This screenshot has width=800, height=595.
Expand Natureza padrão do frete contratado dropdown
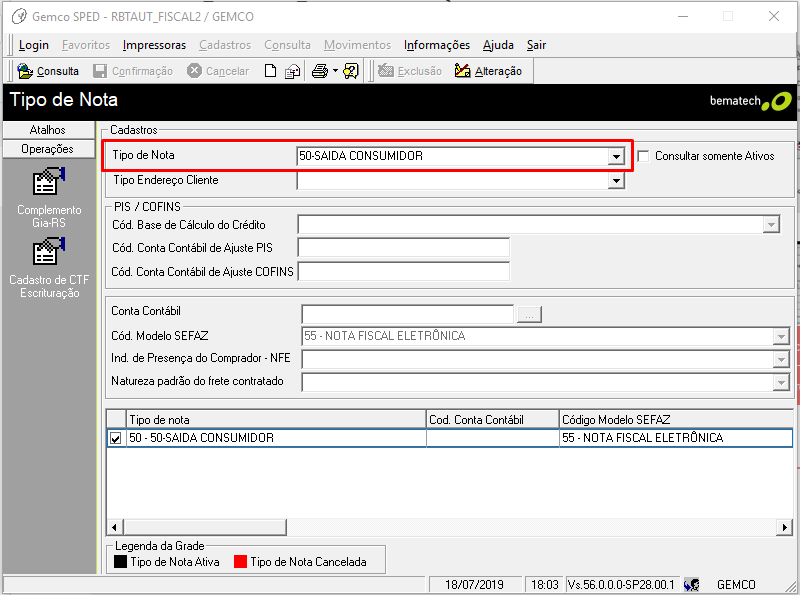point(781,382)
